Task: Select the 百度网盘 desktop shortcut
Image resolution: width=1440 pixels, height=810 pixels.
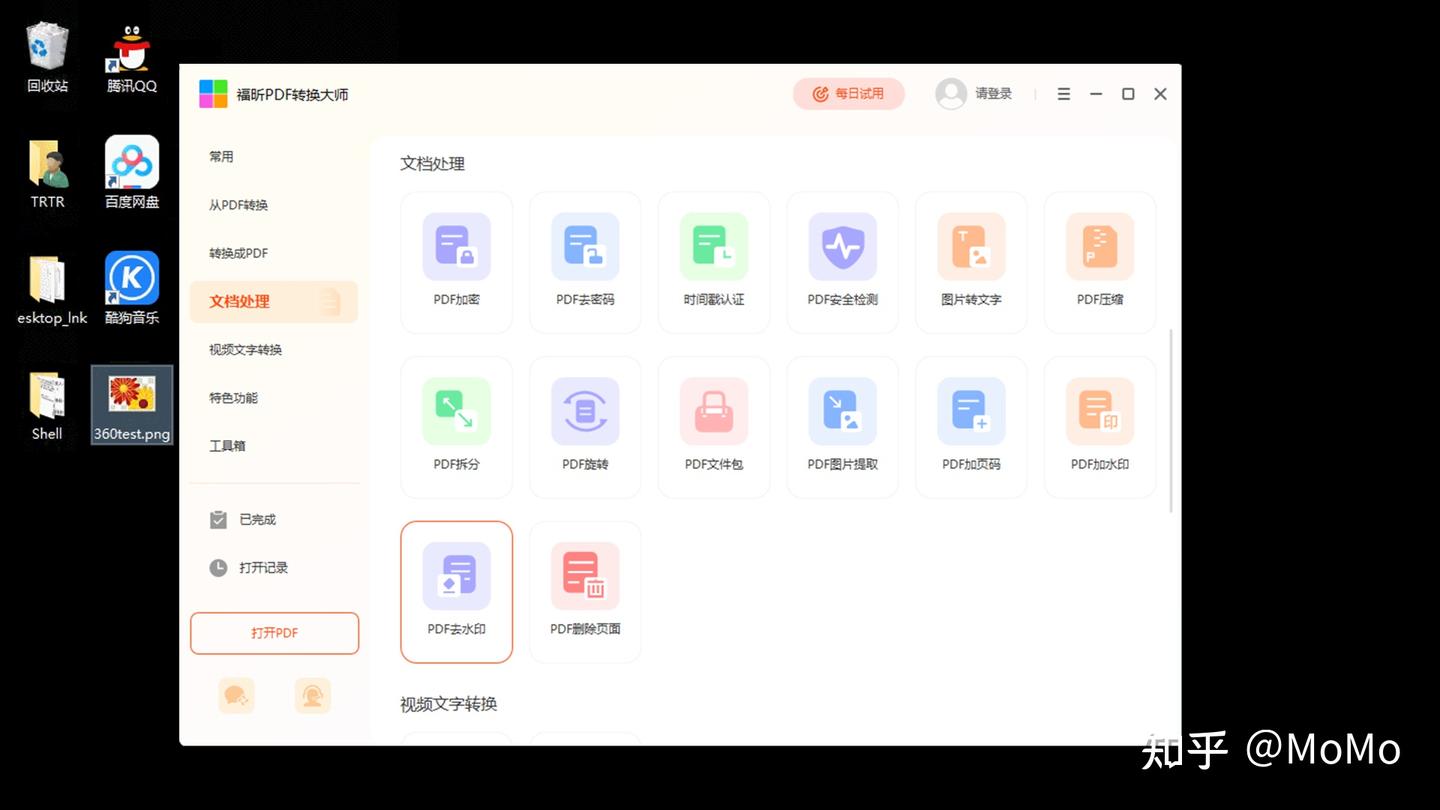Action: pyautogui.click(x=132, y=173)
